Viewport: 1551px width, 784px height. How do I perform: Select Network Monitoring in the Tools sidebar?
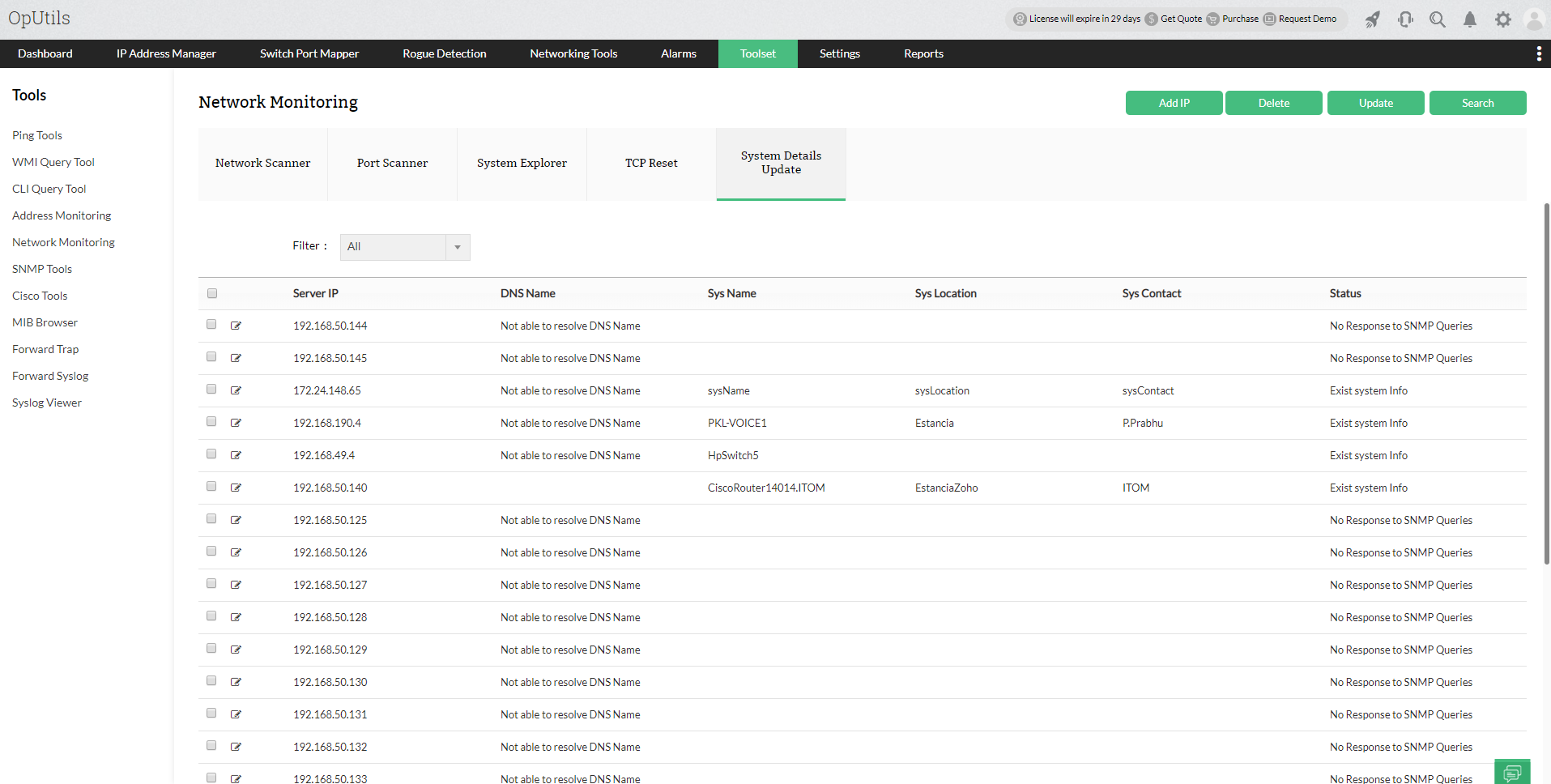[x=63, y=241]
